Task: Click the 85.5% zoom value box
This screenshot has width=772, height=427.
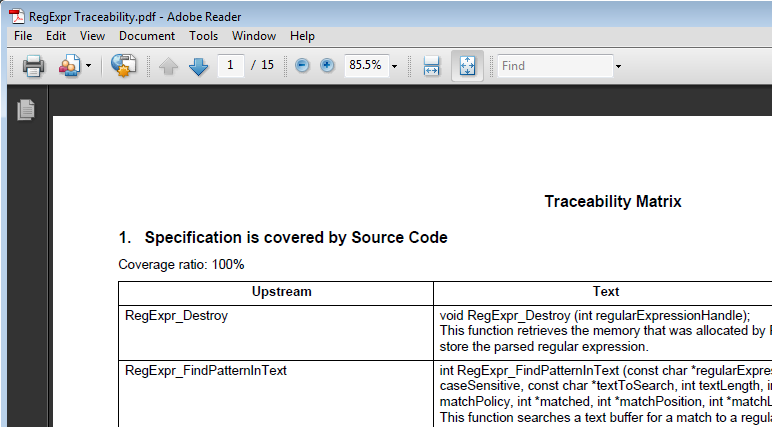Action: (x=365, y=65)
